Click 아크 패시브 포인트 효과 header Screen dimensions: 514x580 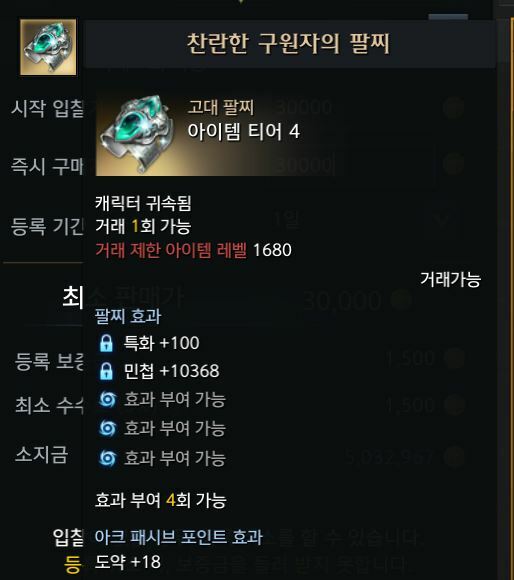[x=179, y=537]
